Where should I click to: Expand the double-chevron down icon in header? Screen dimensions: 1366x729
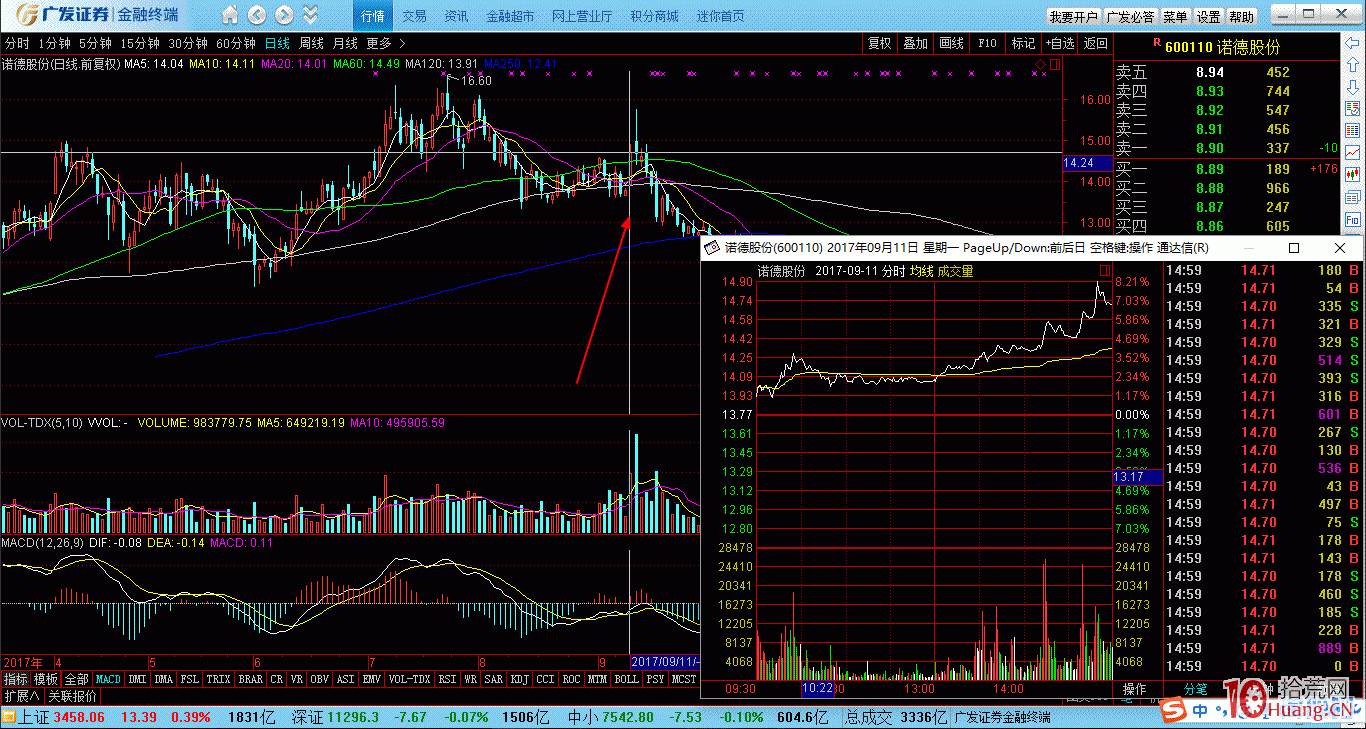pyautogui.click(x=310, y=15)
